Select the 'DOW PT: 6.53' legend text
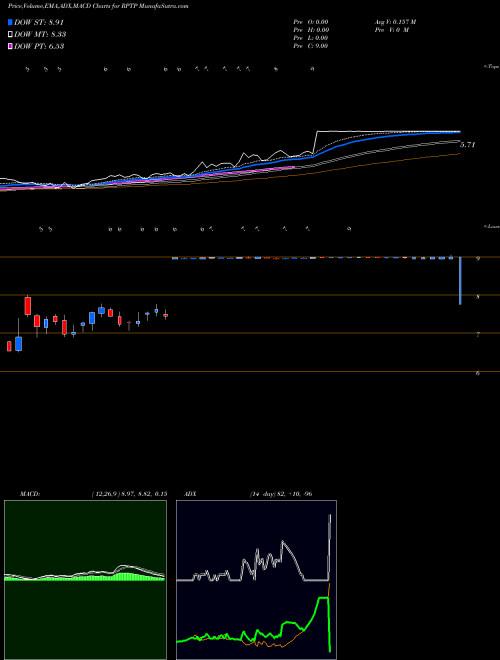Image resolution: width=500 pixels, height=660 pixels. [39, 47]
